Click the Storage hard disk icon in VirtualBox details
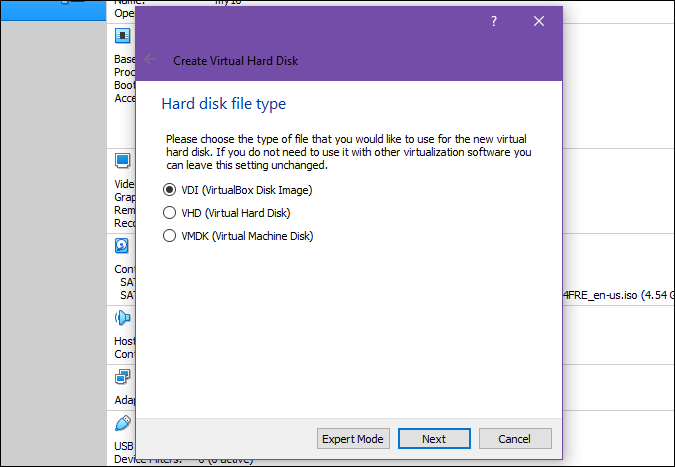Viewport: 675px width, 467px height. 122,246
